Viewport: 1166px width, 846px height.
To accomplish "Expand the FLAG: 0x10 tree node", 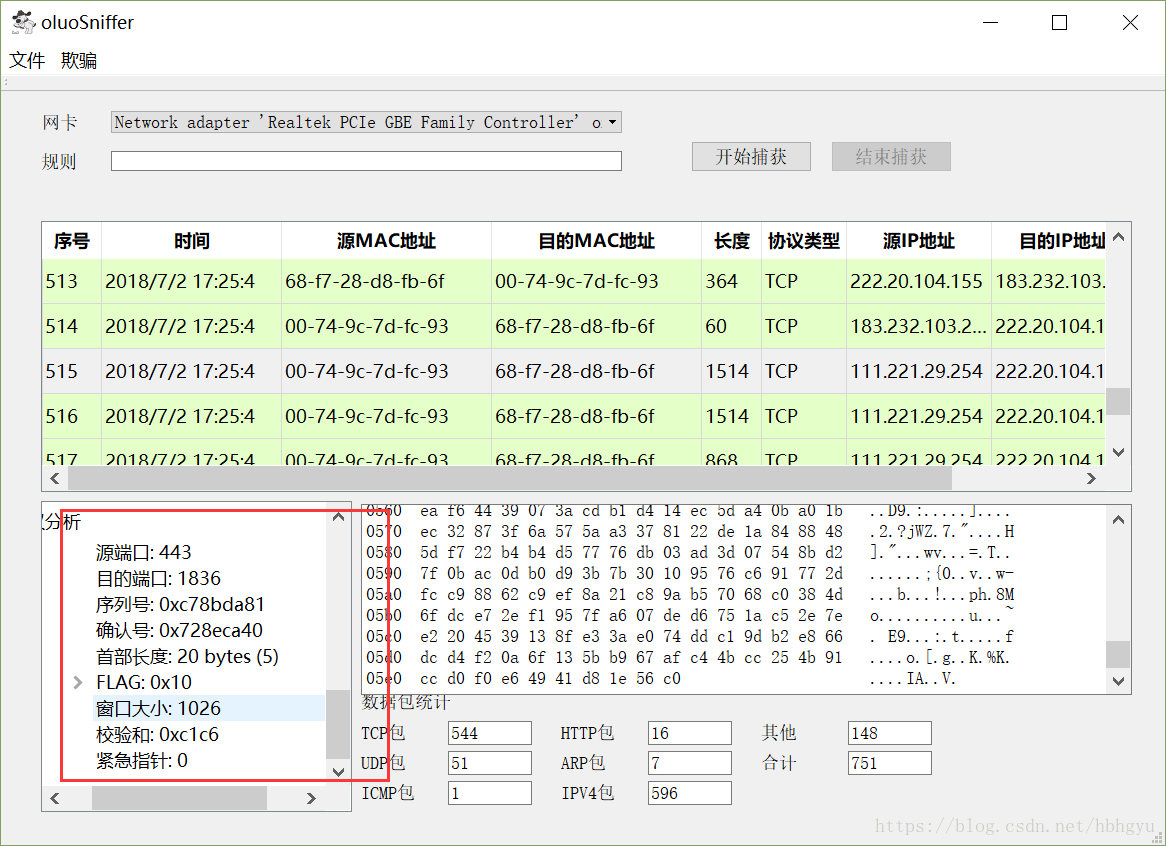I will [78, 682].
